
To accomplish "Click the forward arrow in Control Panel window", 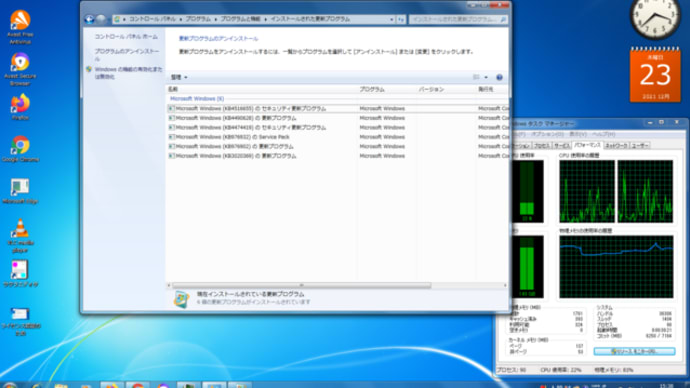I will coord(101,19).
